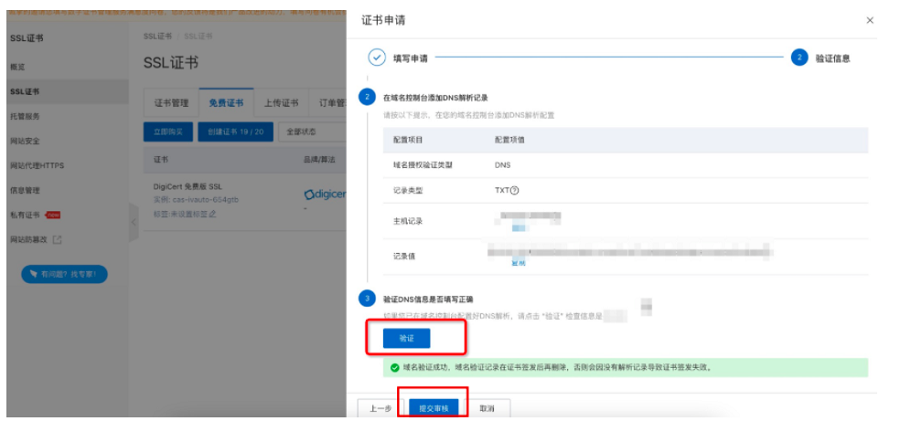Click the 提交审核 button
The height and width of the screenshot is (421, 900).
point(433,408)
